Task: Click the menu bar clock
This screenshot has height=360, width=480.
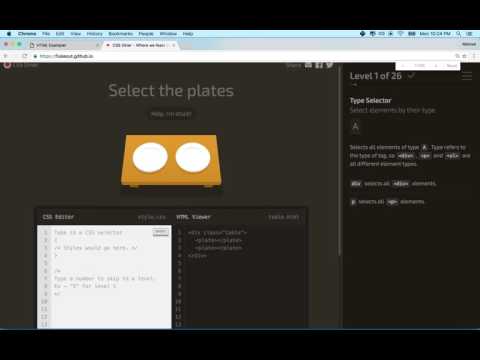Action: [x=435, y=34]
